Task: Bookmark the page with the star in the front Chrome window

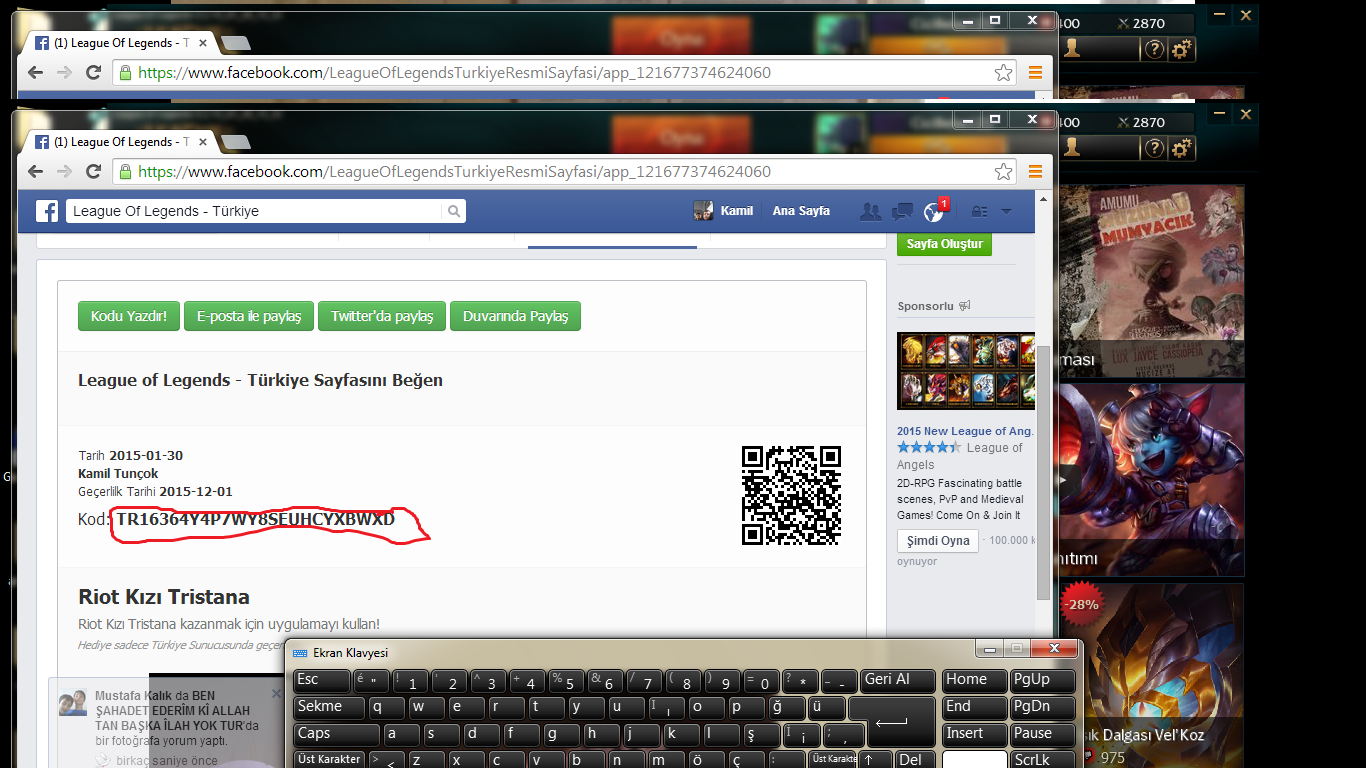Action: coord(1003,172)
